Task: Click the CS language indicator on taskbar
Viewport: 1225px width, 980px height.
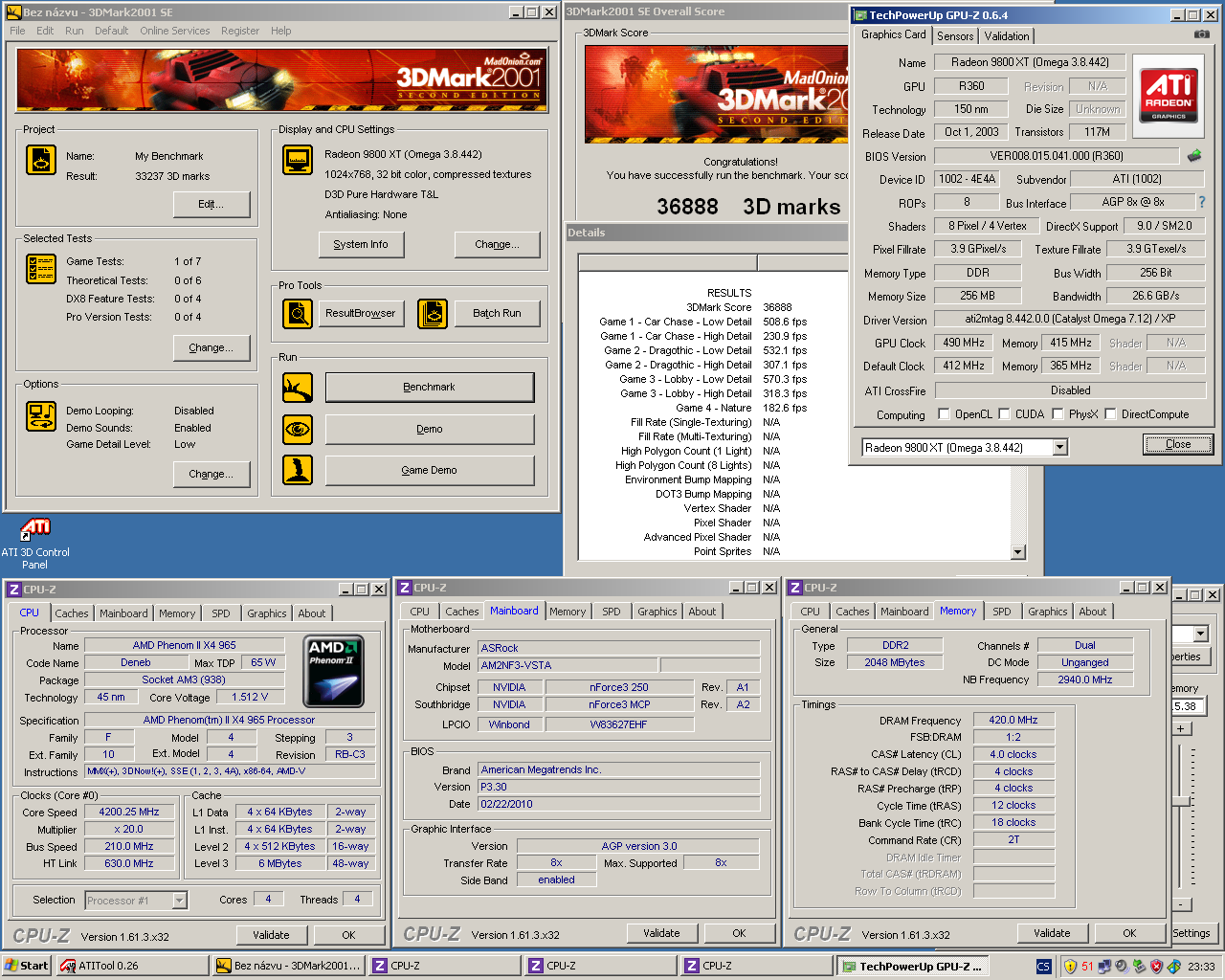Action: point(1043,966)
